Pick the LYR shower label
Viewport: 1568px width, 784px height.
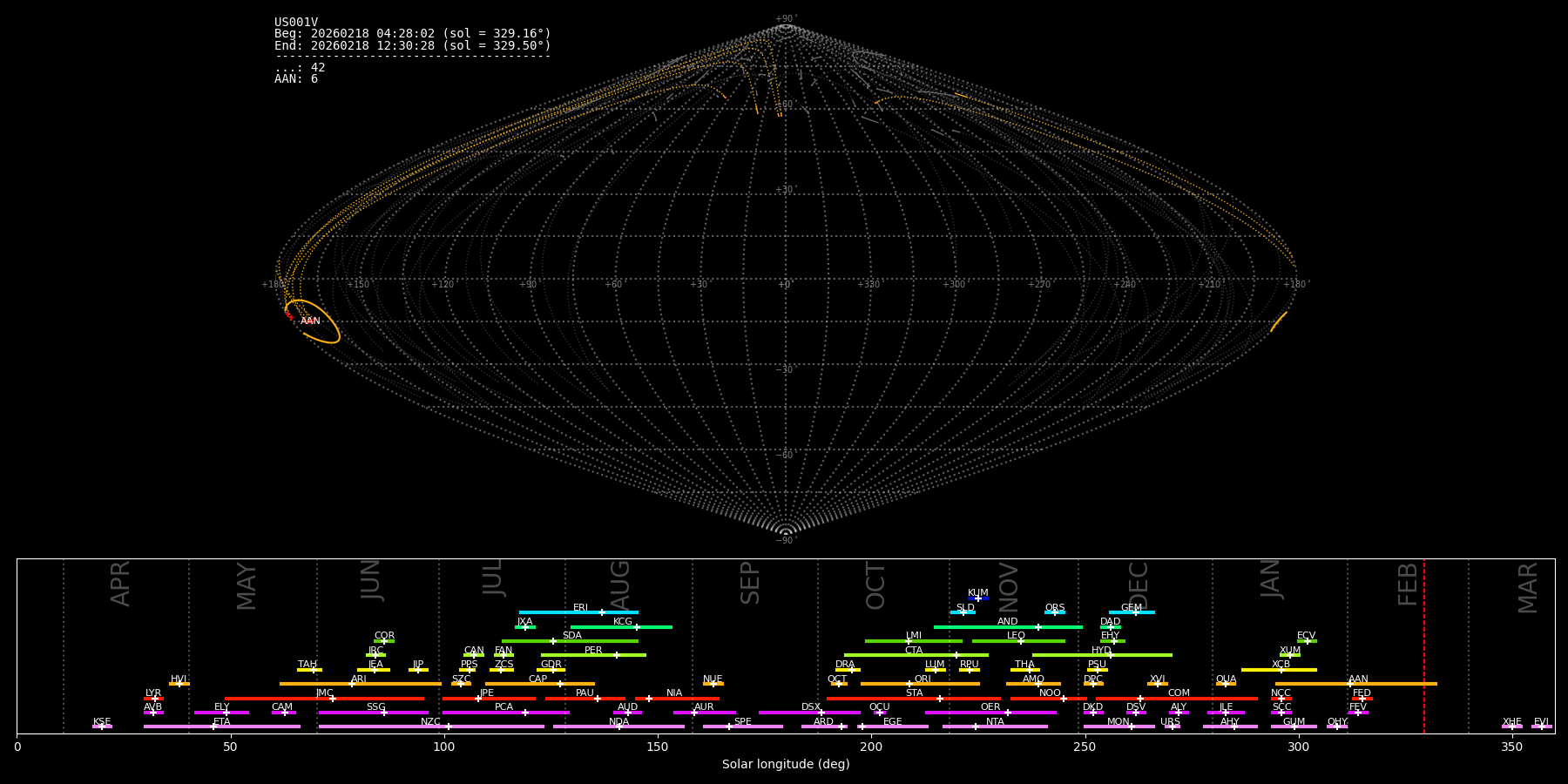pyautogui.click(x=153, y=693)
